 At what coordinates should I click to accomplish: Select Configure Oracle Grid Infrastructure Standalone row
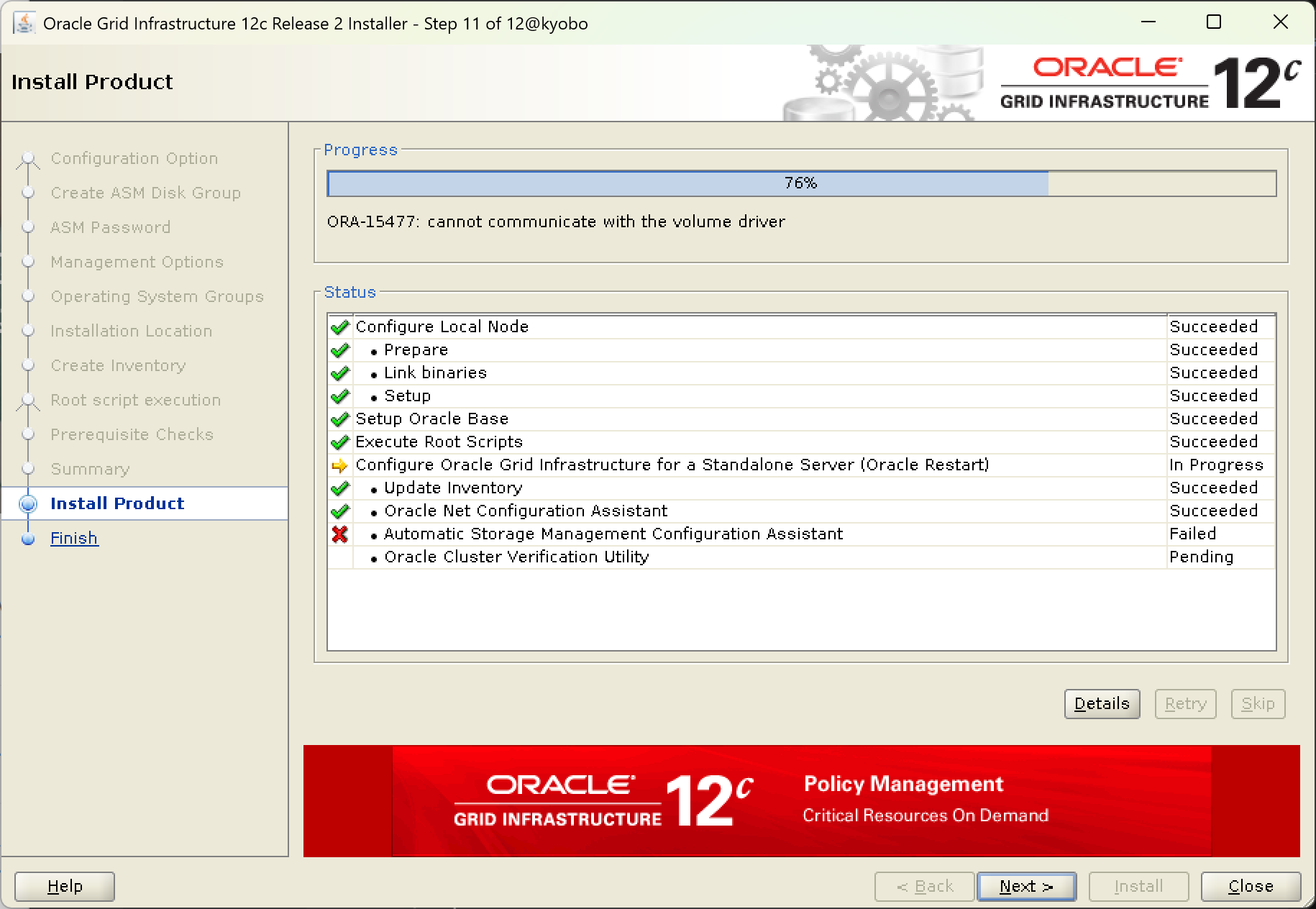click(x=801, y=465)
